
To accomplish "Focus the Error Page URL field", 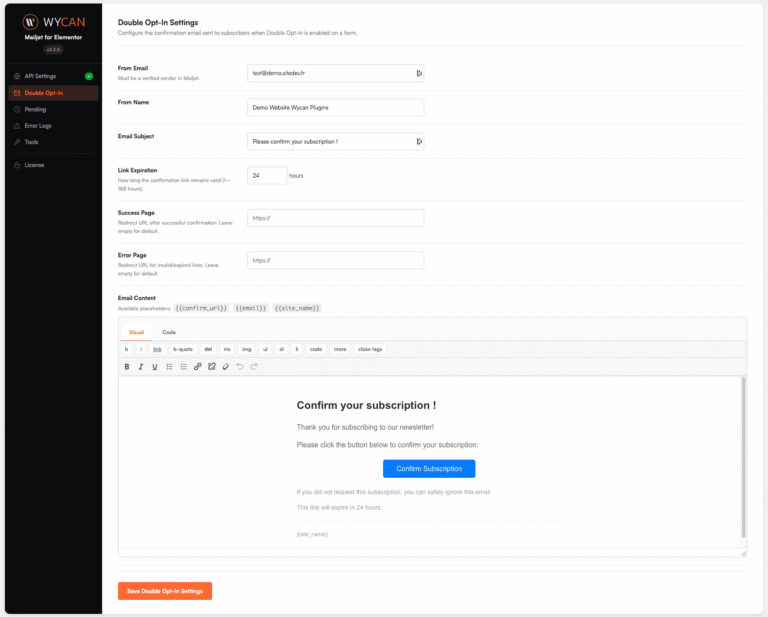I will click(336, 261).
